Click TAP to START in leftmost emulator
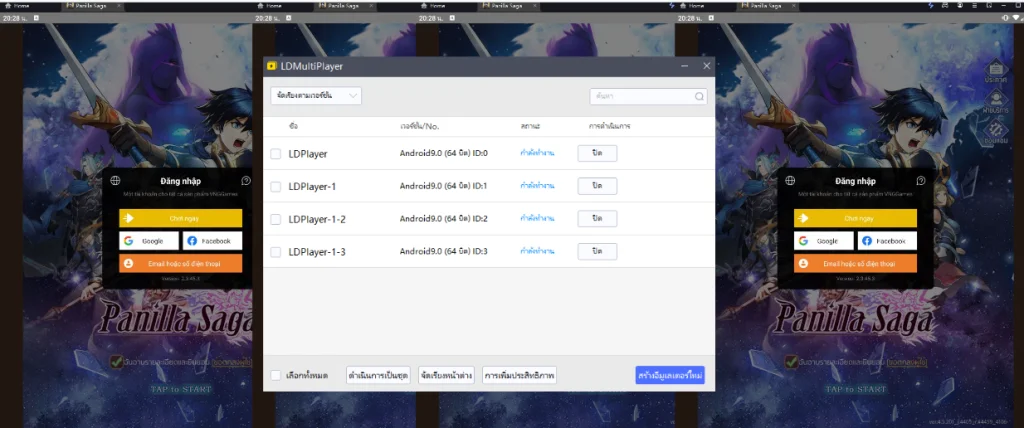 [x=181, y=389]
